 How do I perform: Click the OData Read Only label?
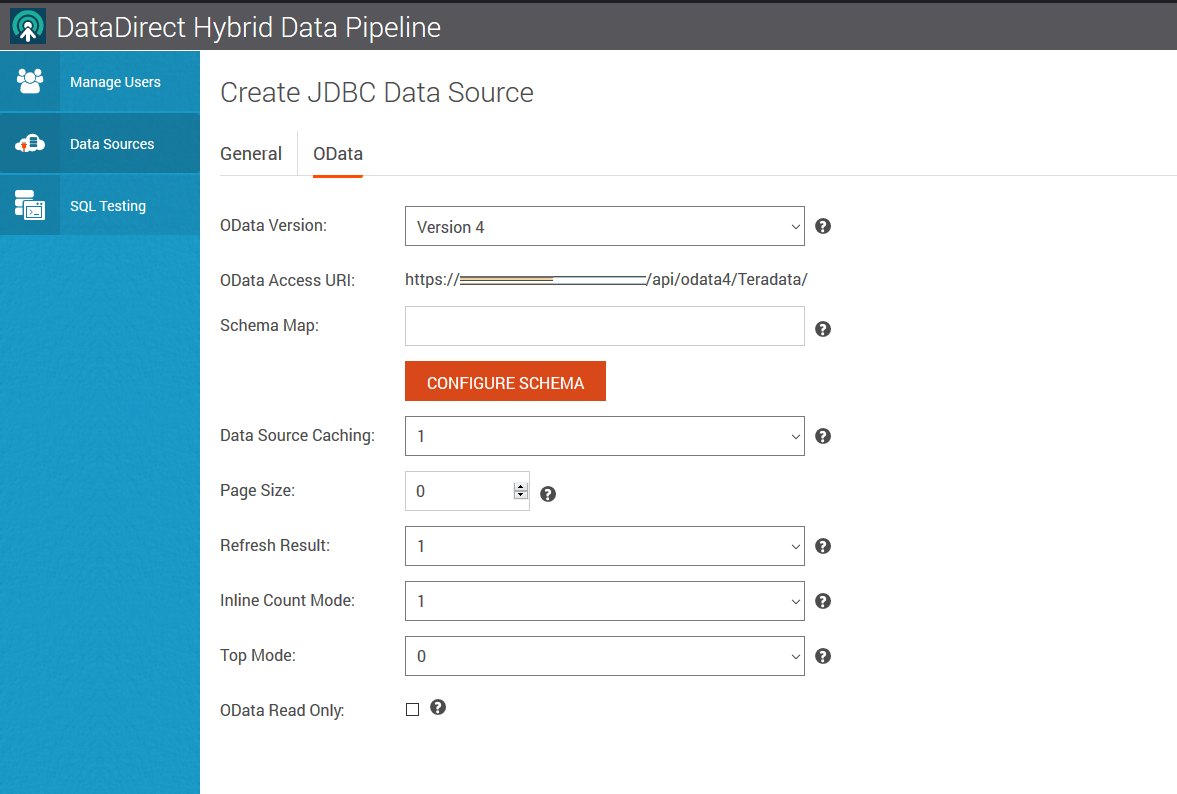pos(282,710)
